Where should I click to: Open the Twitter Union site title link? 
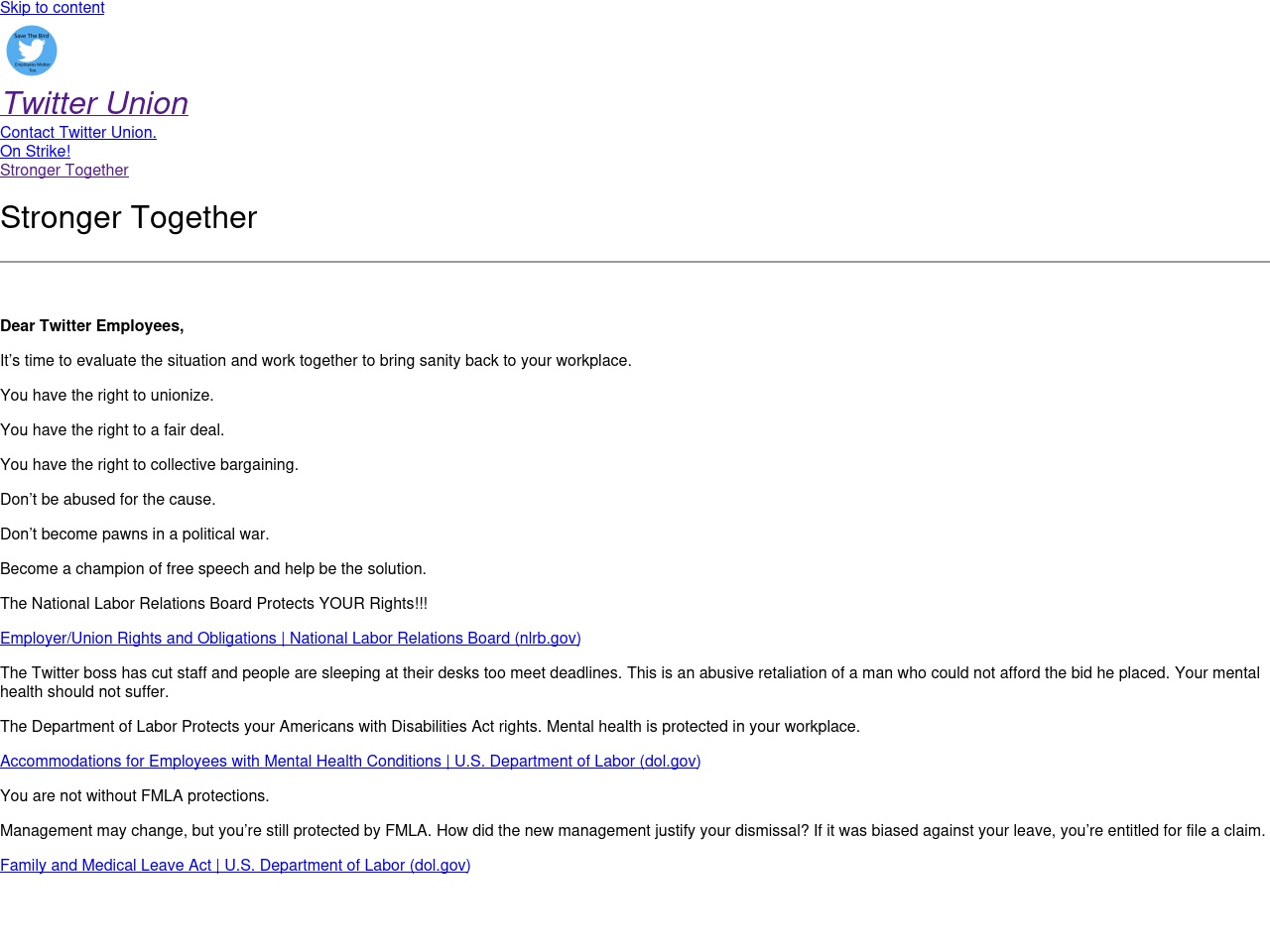tap(94, 103)
